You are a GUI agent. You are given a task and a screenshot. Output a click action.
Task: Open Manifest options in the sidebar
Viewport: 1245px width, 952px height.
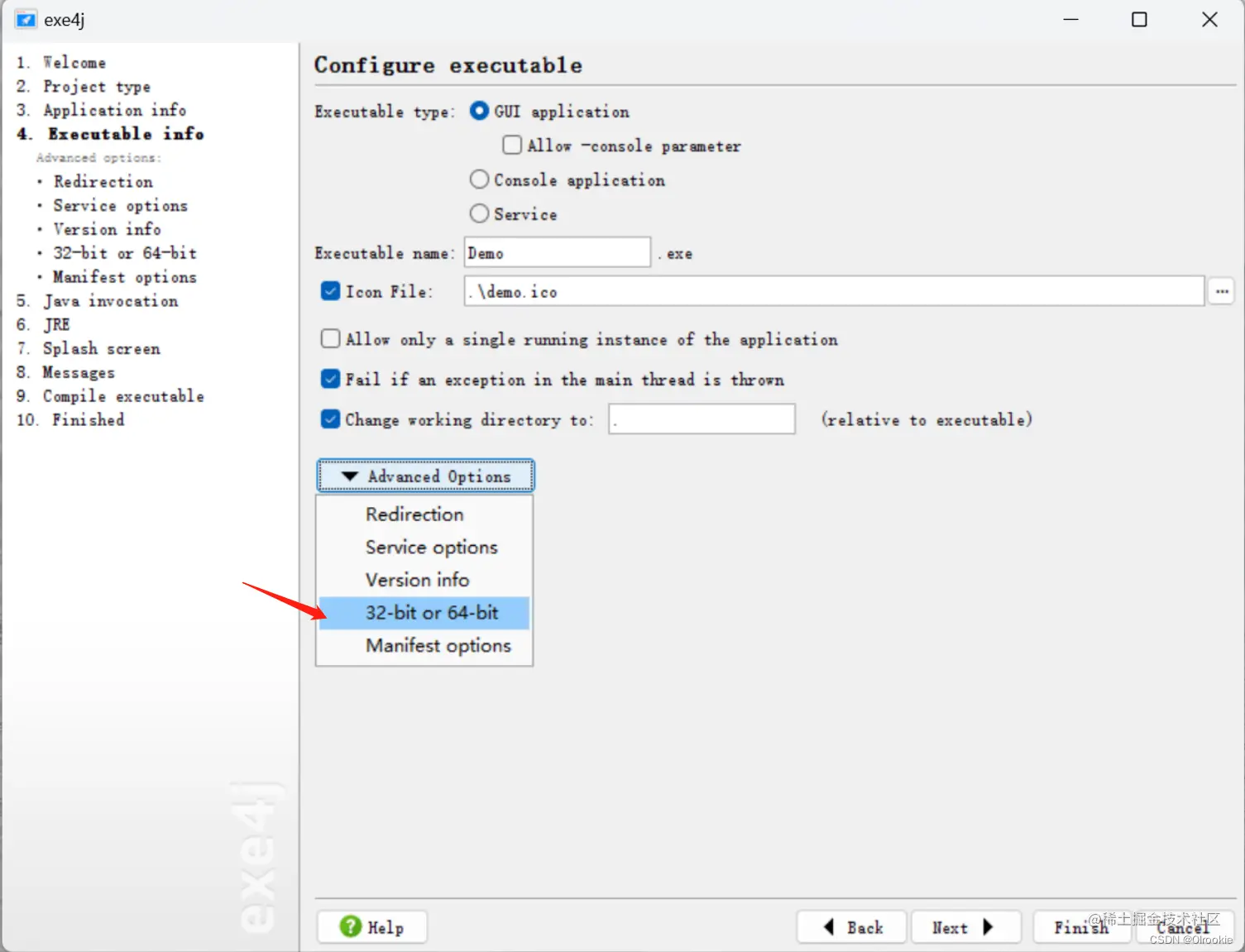click(125, 277)
